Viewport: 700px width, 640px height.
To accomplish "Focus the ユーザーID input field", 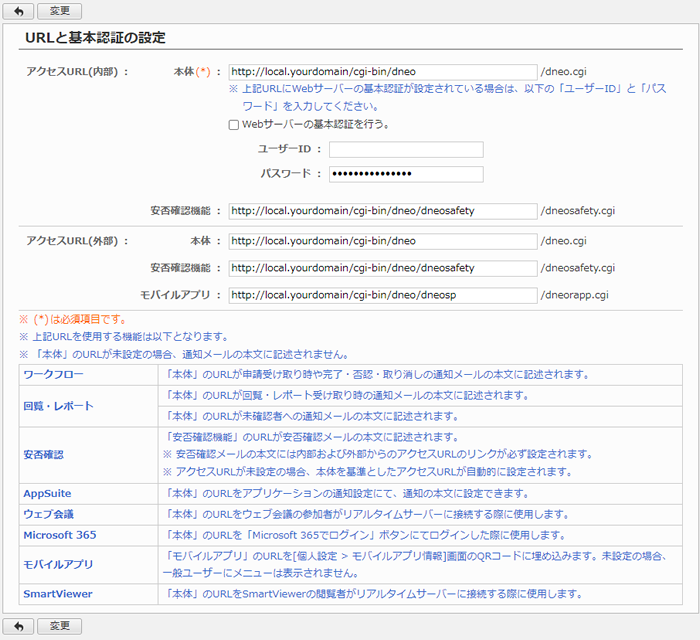I will coord(406,149).
